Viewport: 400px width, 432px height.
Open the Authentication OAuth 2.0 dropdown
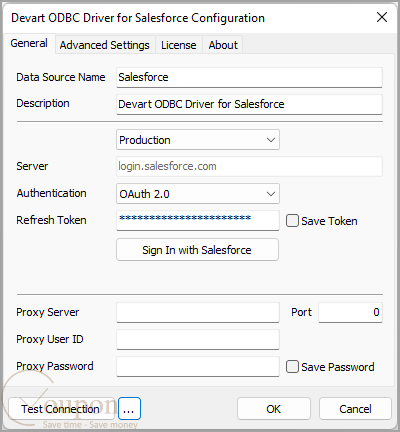[198, 194]
